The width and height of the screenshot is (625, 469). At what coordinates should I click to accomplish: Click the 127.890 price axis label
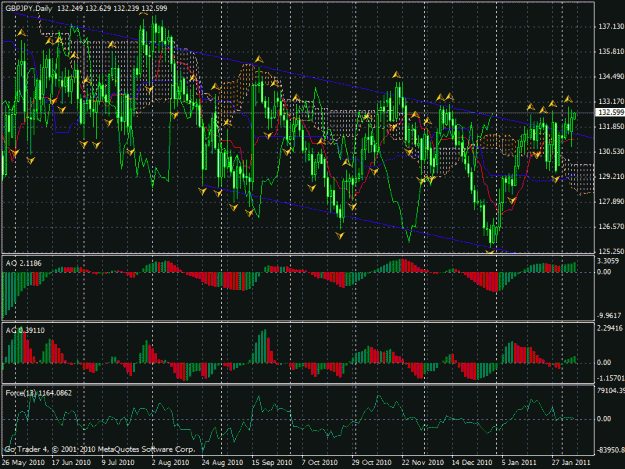[x=611, y=202]
